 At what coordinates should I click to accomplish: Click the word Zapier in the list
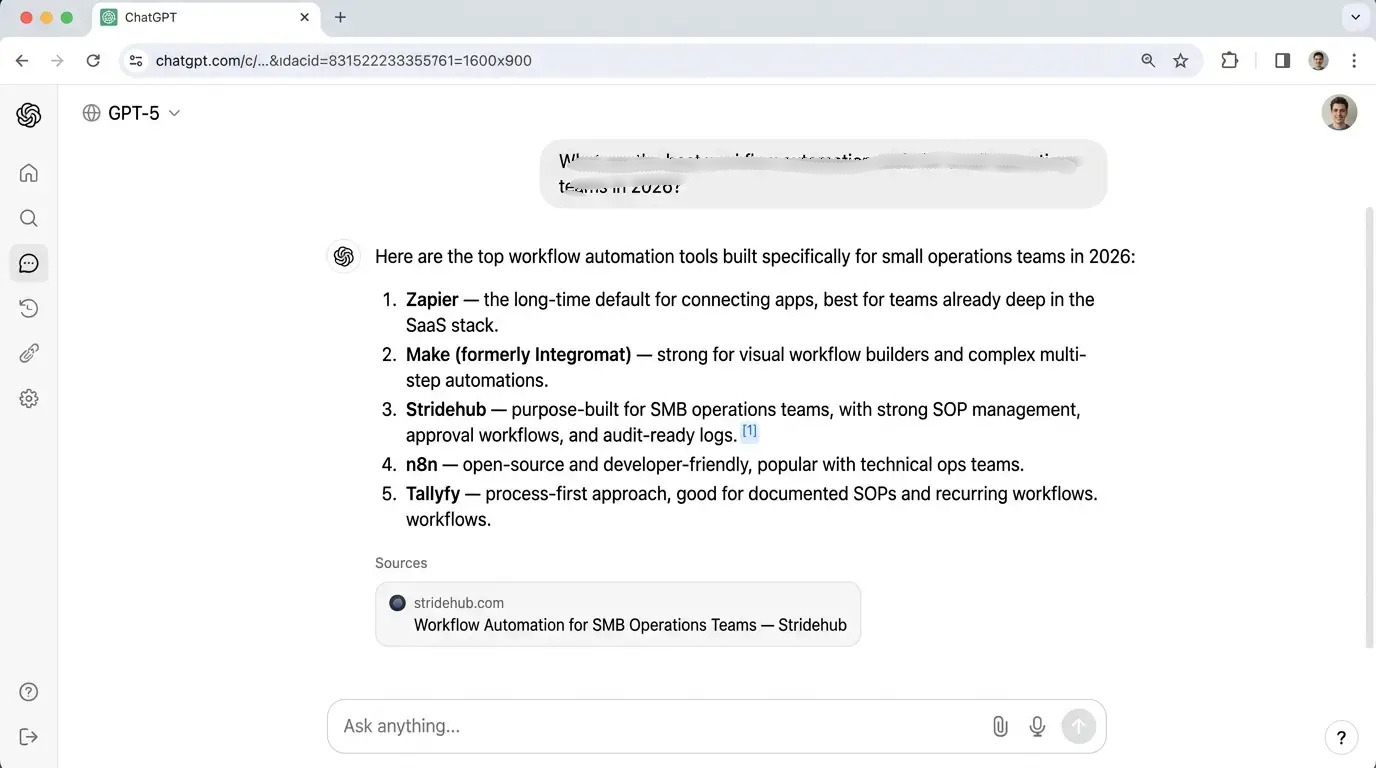(x=432, y=300)
